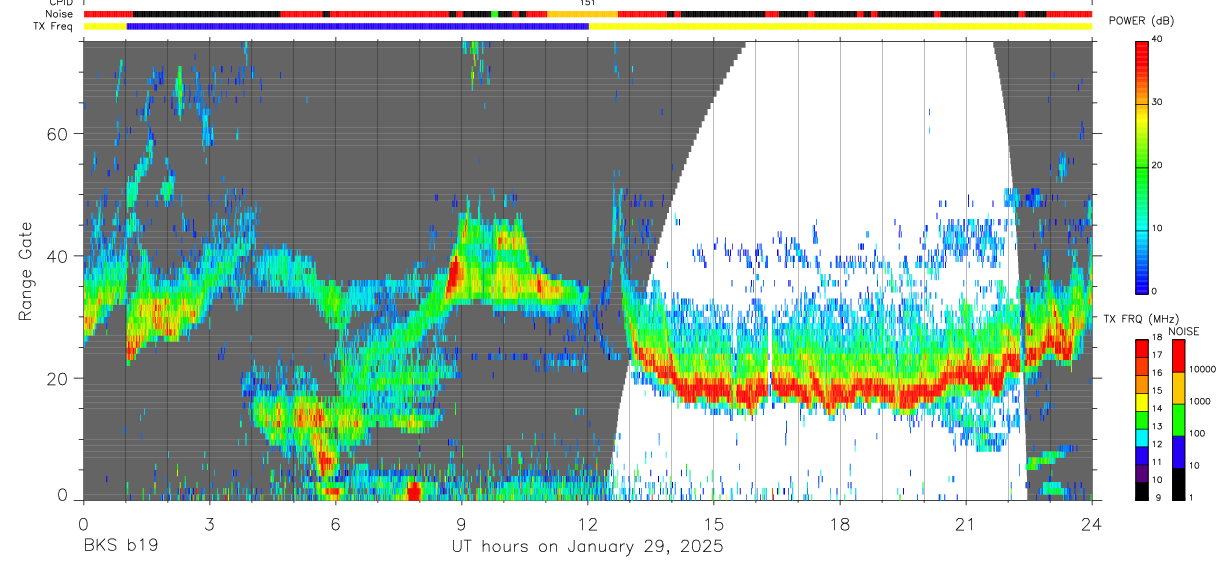This screenshot has width=1228, height=567.
Task: Click hour tick label '9' on time axis
Action: [461, 524]
